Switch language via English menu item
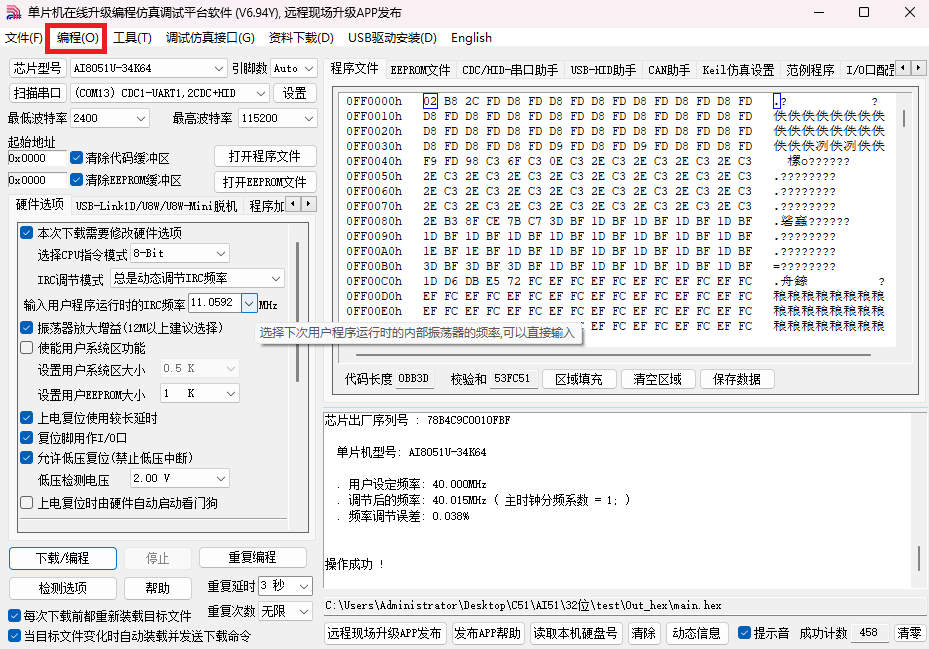This screenshot has height=649, width=929. [471, 38]
